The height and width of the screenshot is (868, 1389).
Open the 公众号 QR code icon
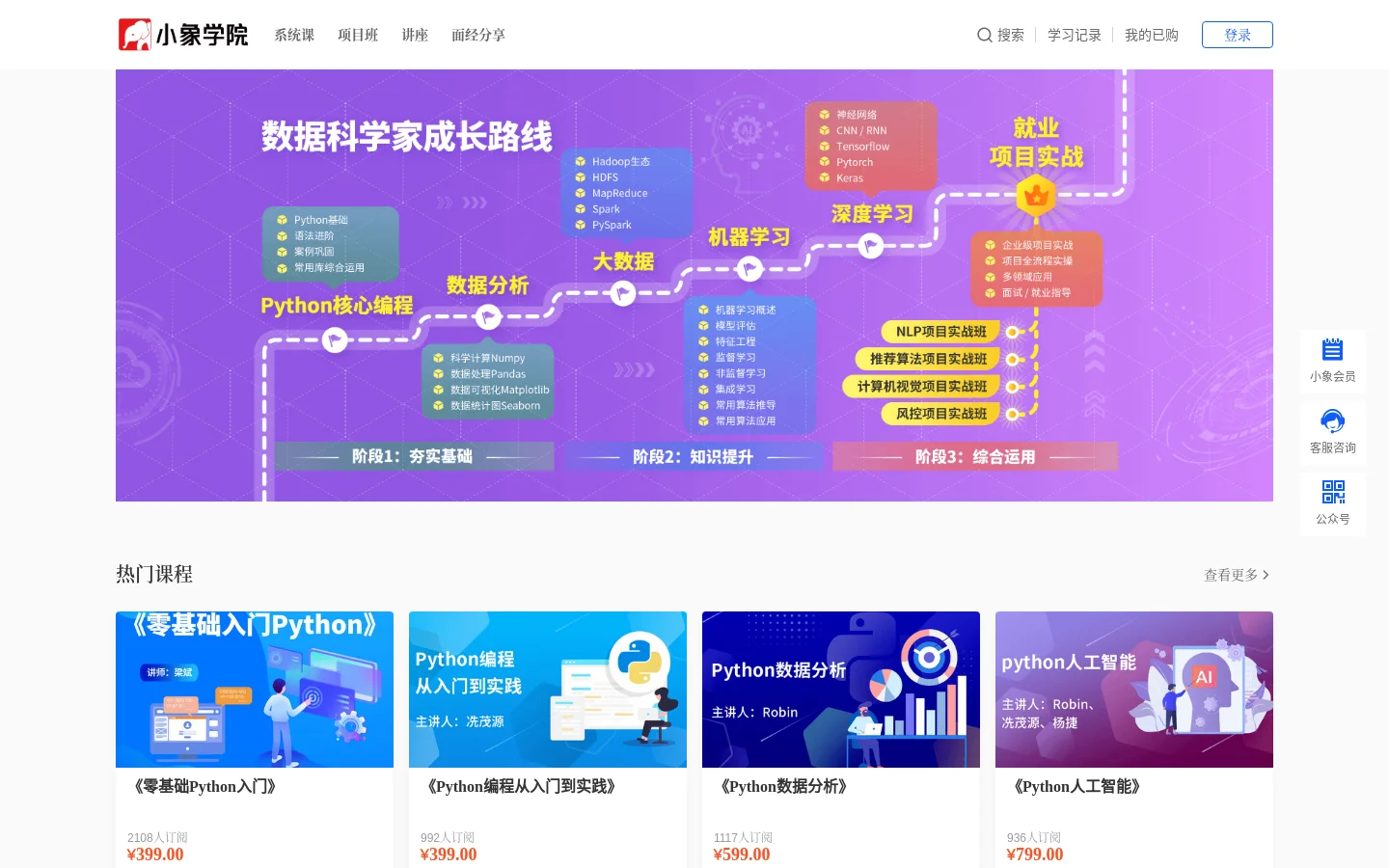point(1333,492)
